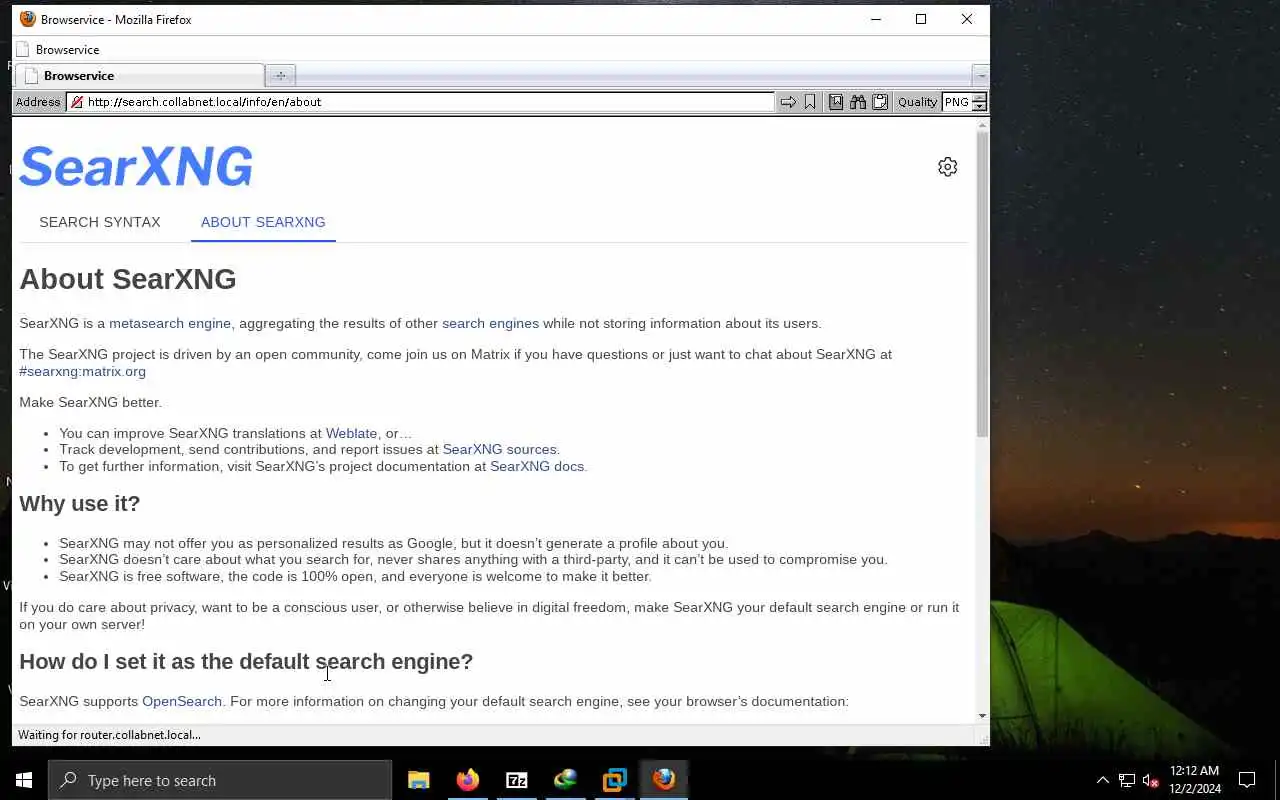Viewport: 1280px width, 800px height.
Task: Open the OpenSearch link
Action: 182,701
